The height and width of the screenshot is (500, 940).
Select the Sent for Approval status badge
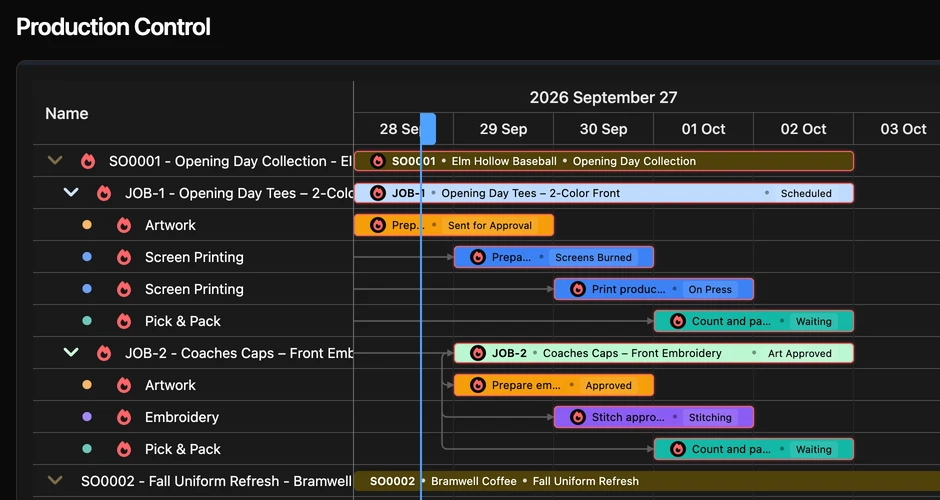point(490,225)
